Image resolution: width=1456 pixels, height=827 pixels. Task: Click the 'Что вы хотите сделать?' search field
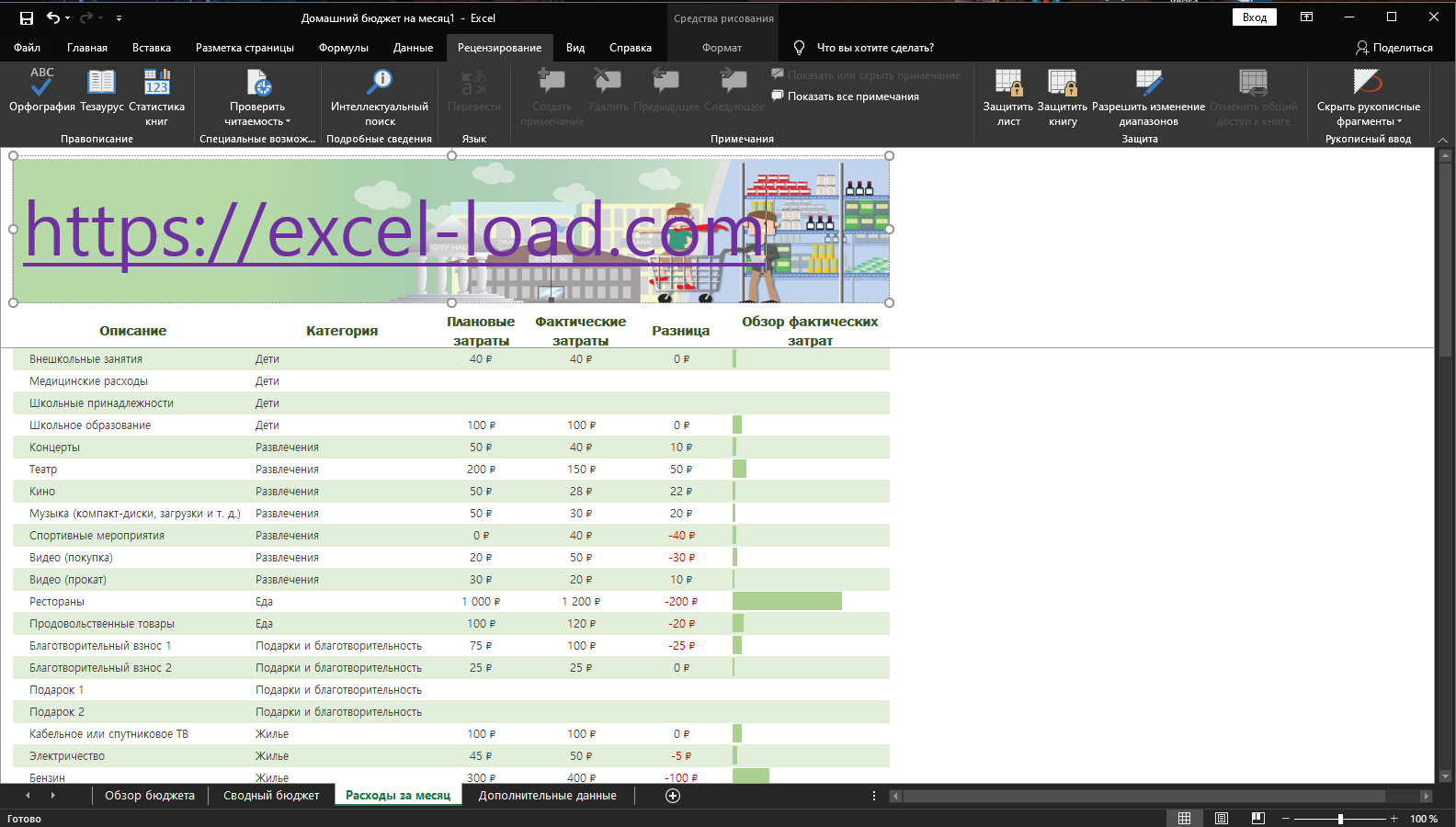point(875,48)
